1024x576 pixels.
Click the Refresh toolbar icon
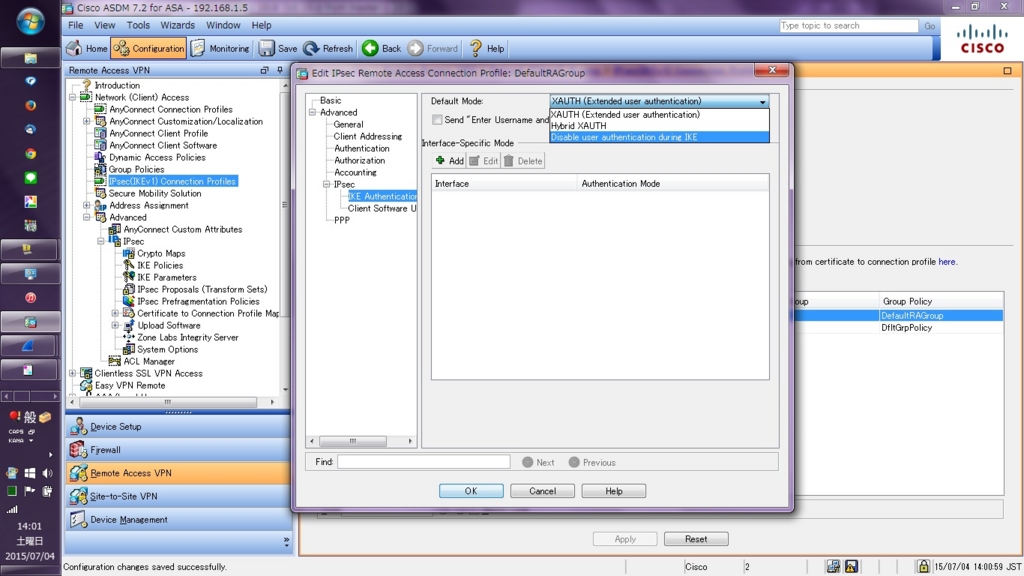(x=311, y=48)
